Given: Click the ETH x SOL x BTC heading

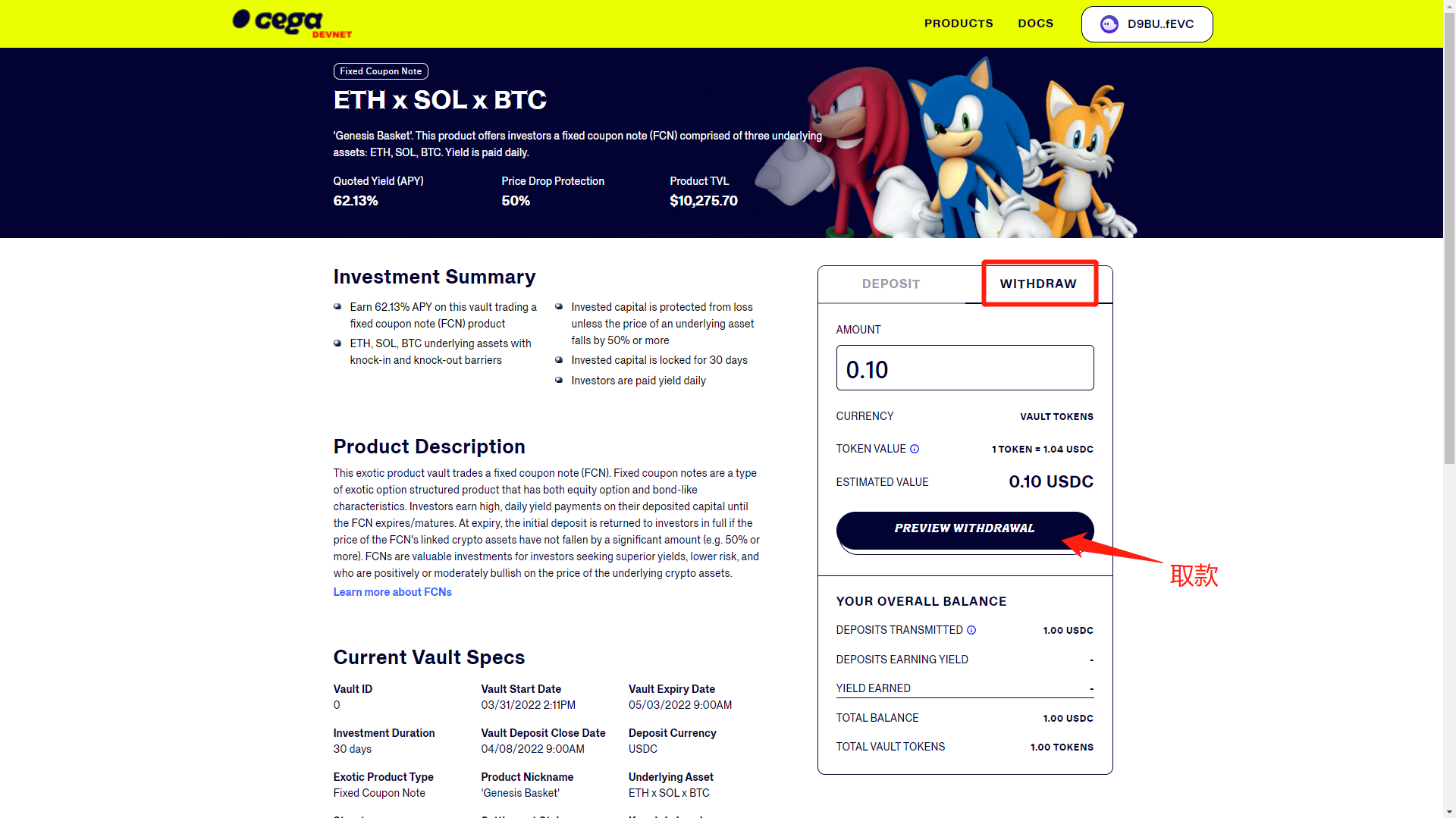Looking at the screenshot, I should pos(440,100).
